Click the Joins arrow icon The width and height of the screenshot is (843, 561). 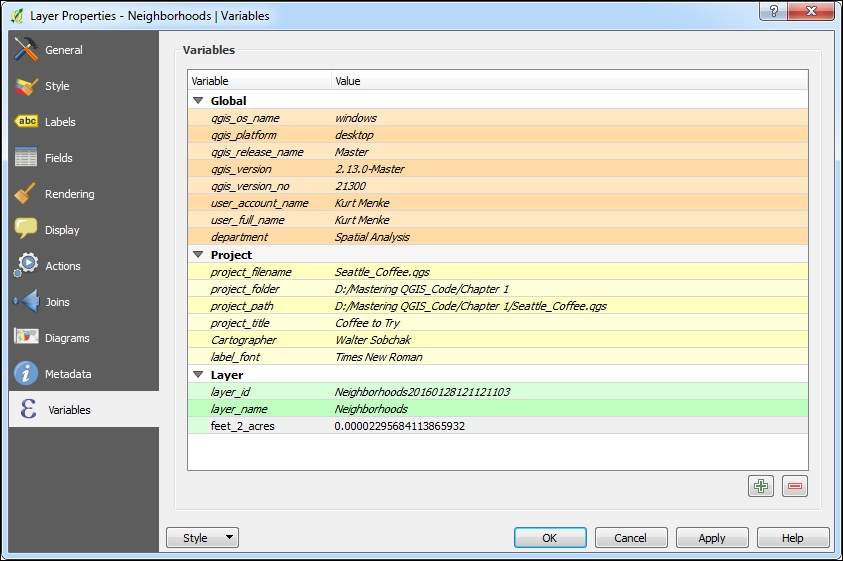[27, 302]
